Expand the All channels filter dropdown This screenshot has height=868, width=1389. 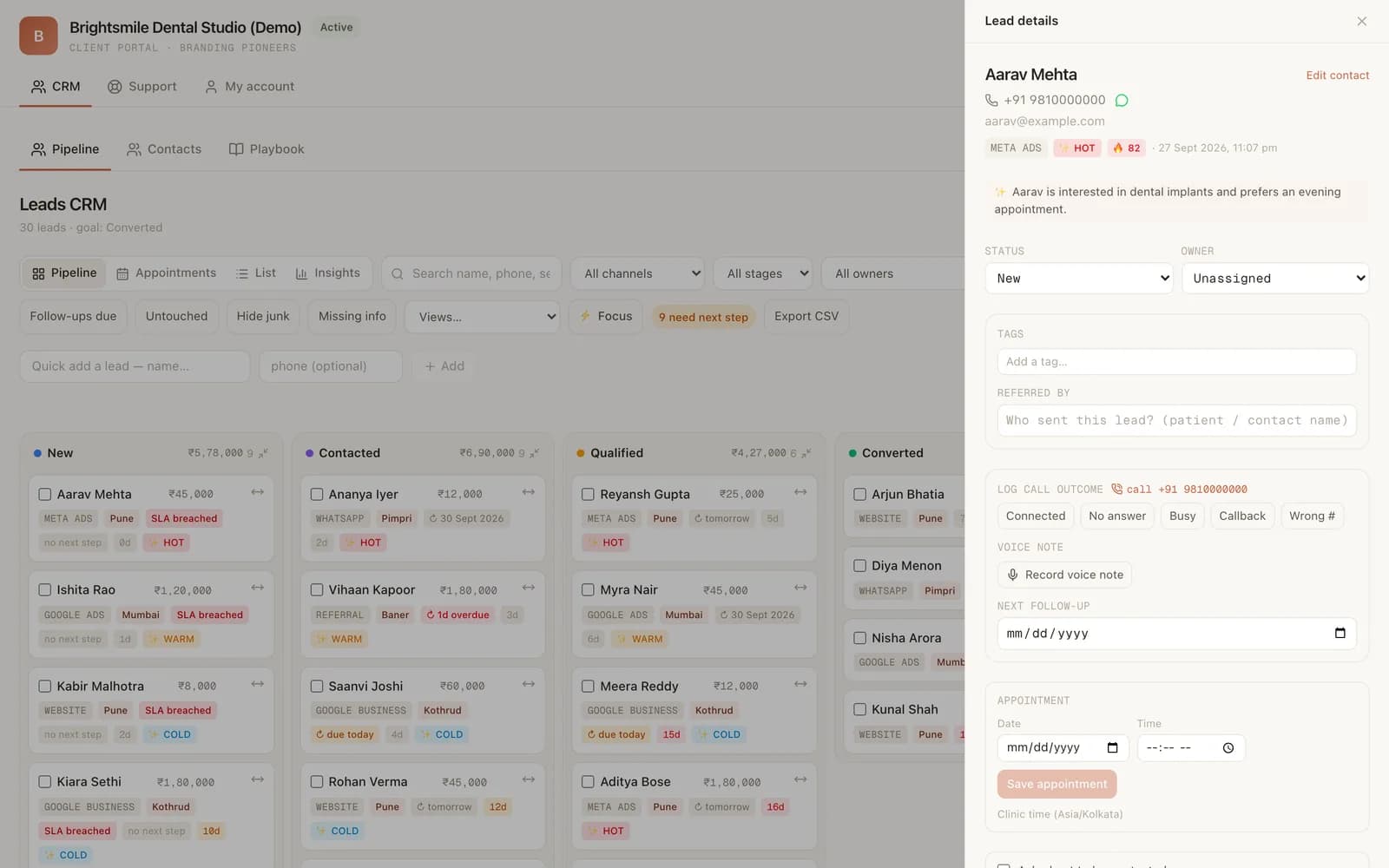click(637, 273)
